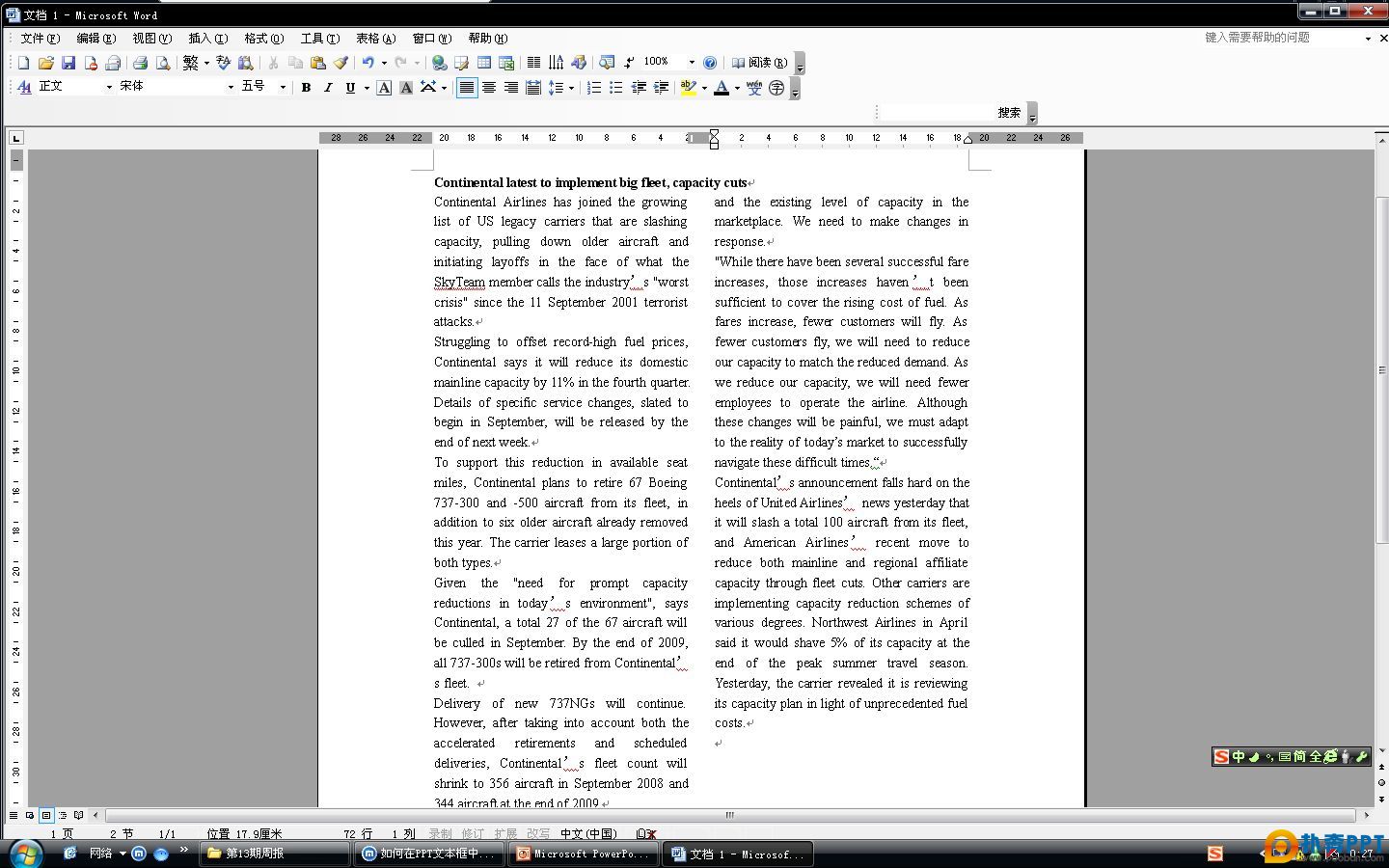Click the 阅读(R) reading layout button
The image size is (1389, 868).
point(760,63)
